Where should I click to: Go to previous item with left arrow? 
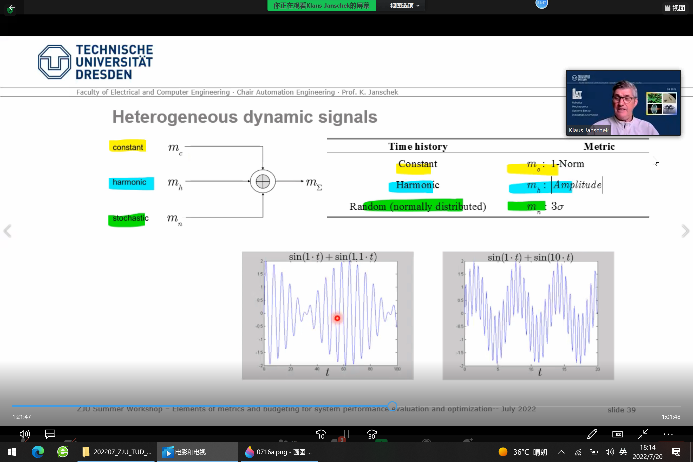(x=8, y=232)
